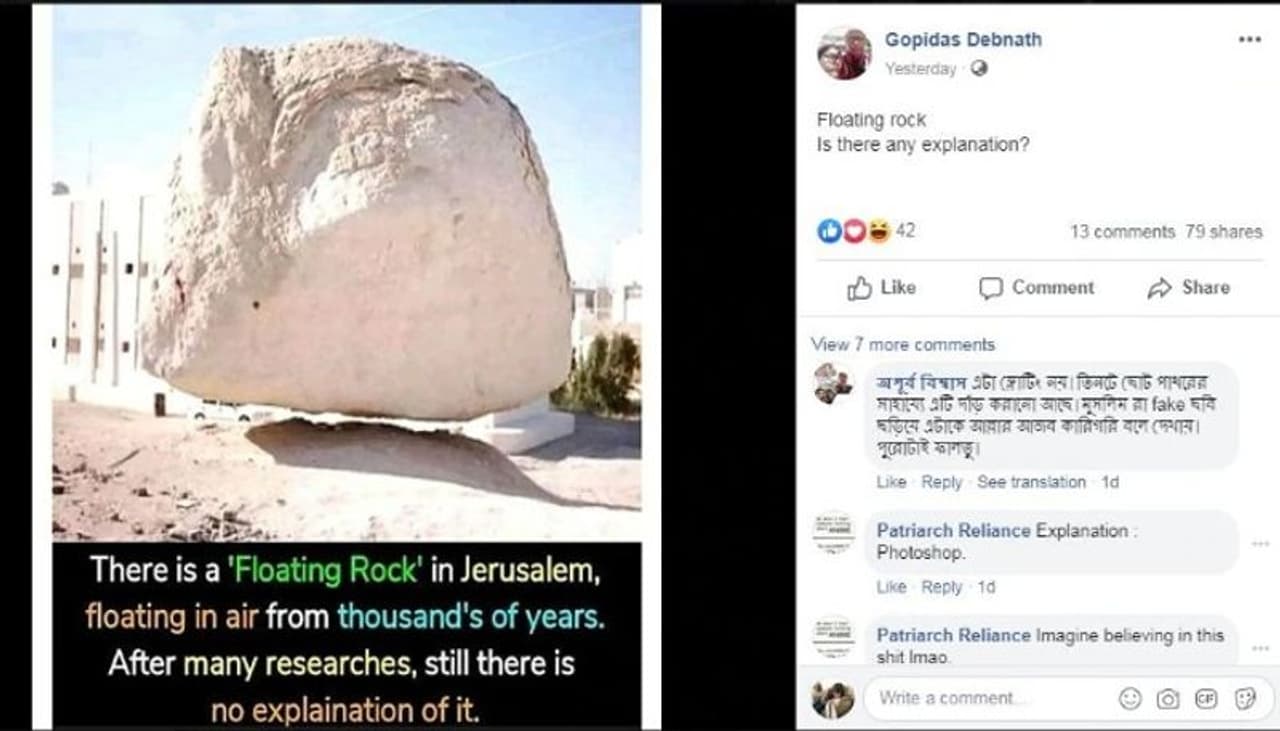Click the reaction emojis next to 42
The width and height of the screenshot is (1280, 731).
(854, 231)
